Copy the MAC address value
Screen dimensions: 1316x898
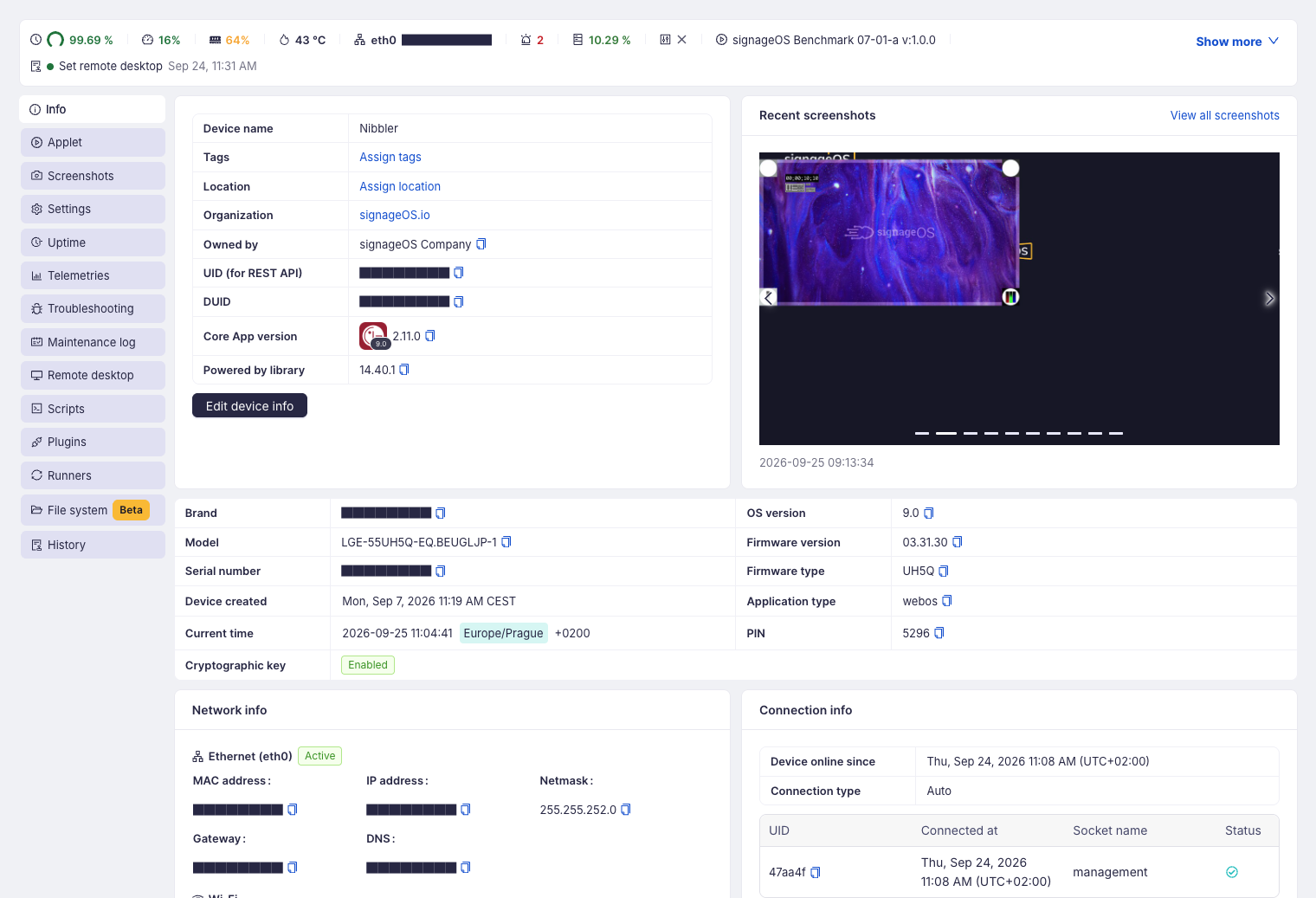click(293, 810)
